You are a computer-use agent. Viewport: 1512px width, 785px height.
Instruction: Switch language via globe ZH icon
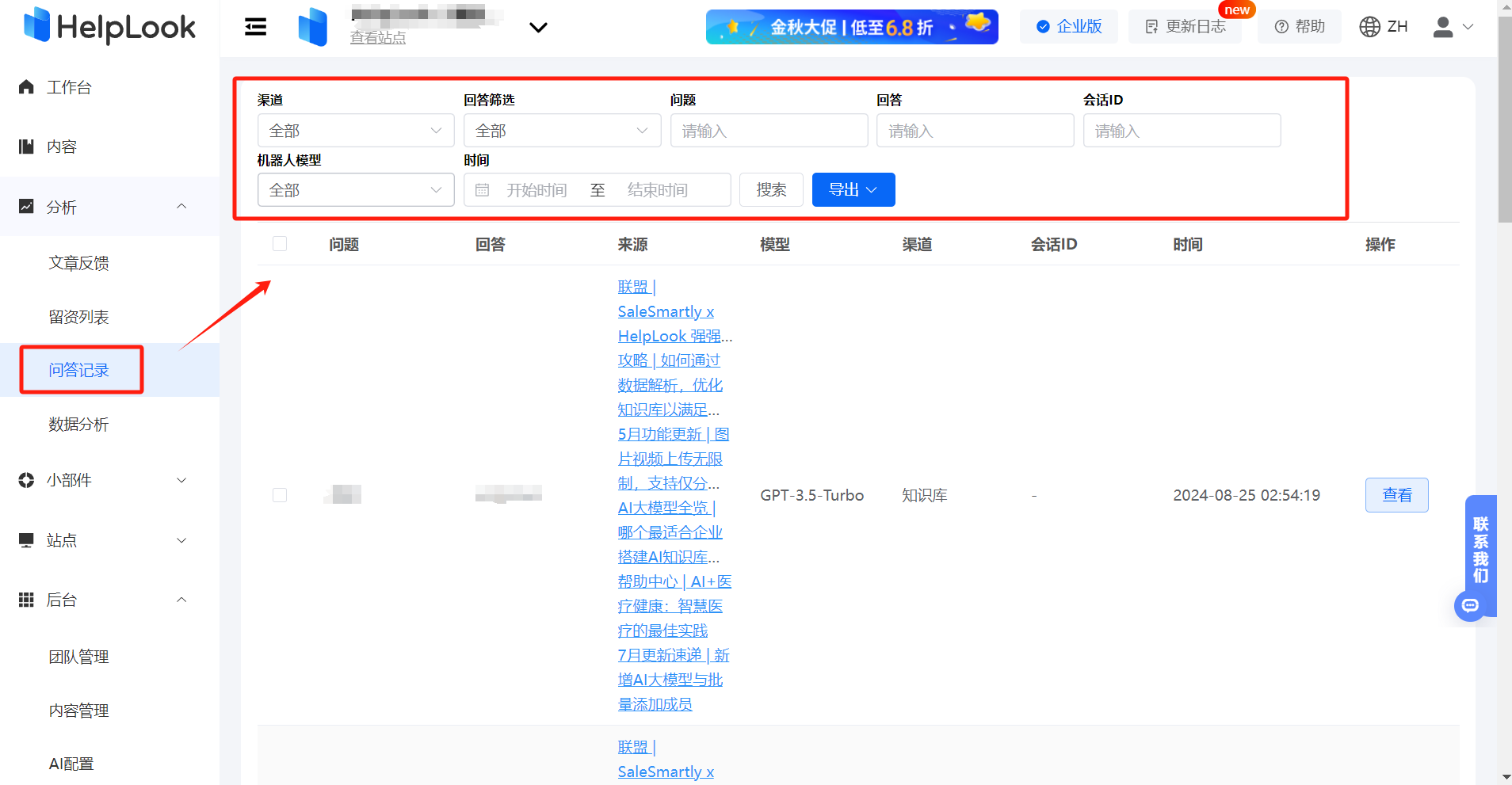1384,27
